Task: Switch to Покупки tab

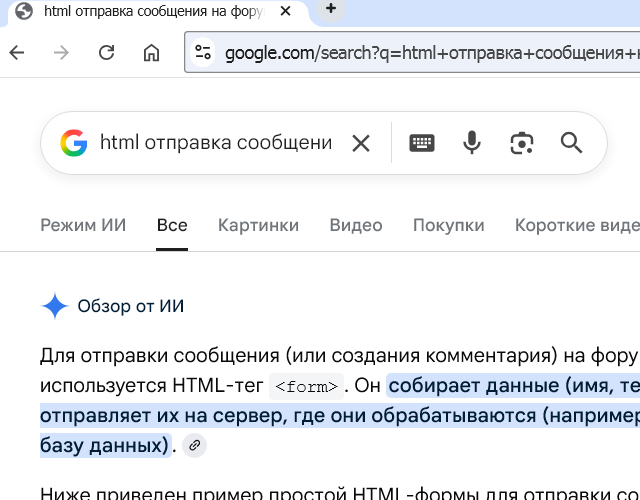Action: (449, 225)
